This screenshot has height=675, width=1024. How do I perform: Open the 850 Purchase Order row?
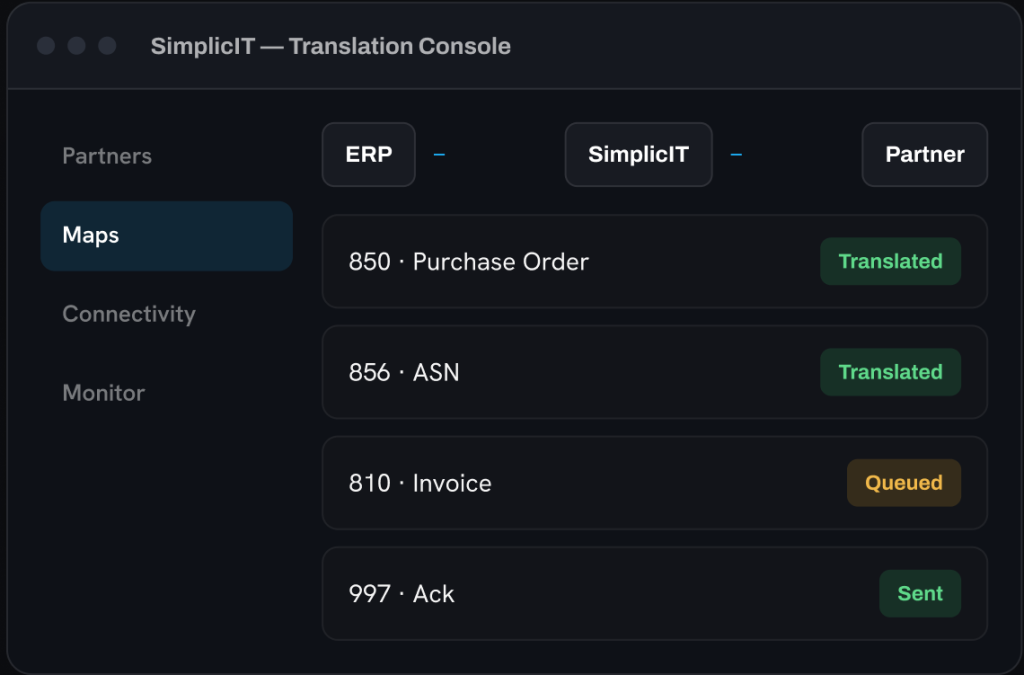654,261
